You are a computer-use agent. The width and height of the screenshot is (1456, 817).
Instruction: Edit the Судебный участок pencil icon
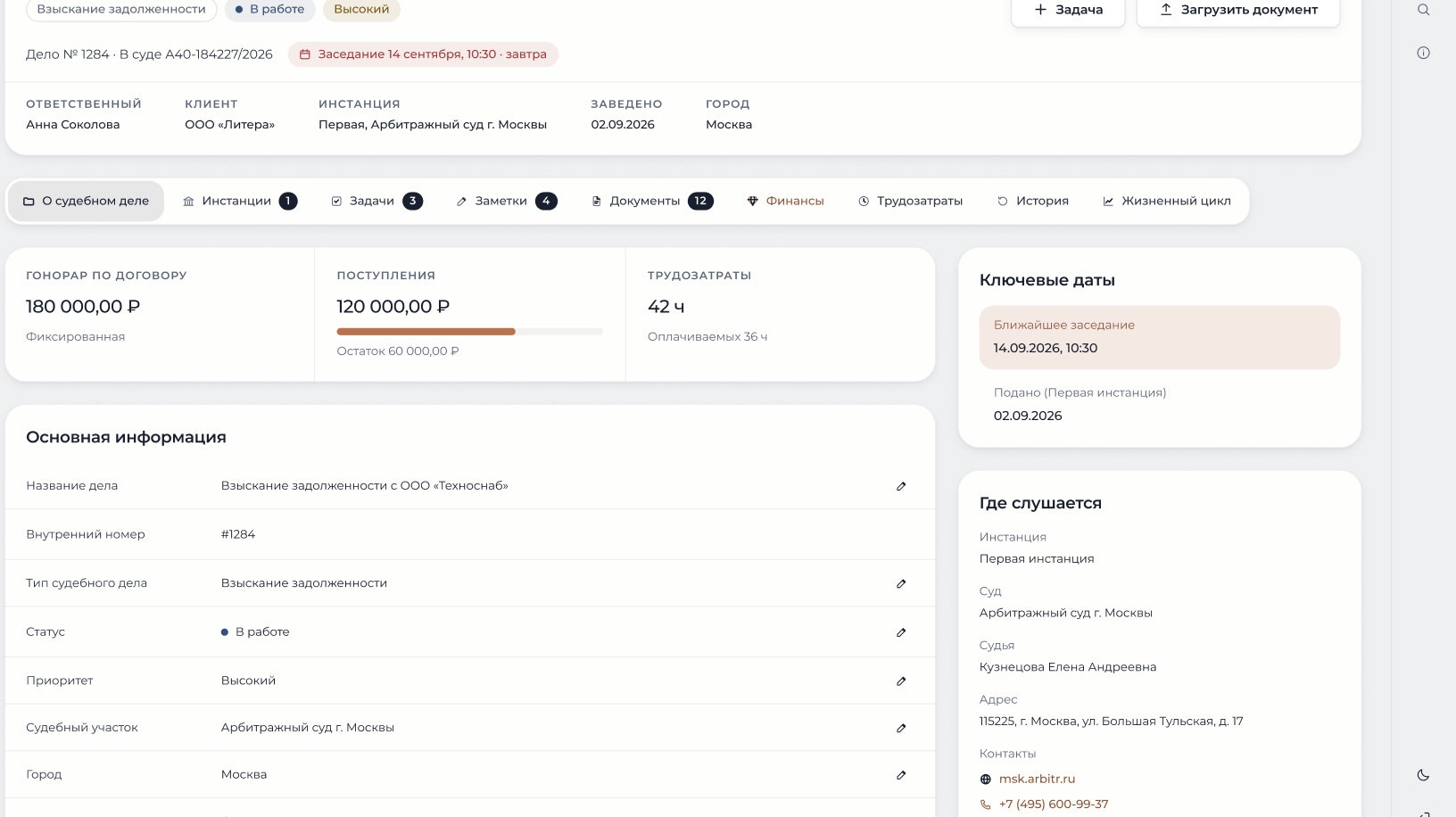(x=901, y=728)
